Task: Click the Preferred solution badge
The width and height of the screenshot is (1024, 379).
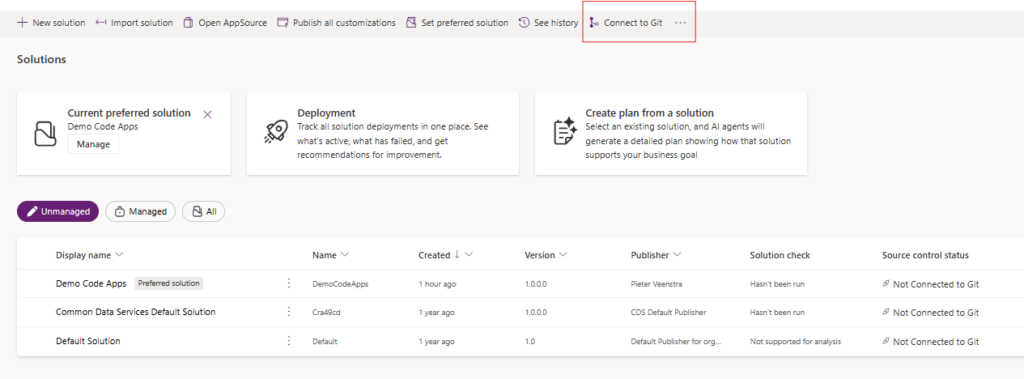Action: pyautogui.click(x=169, y=284)
